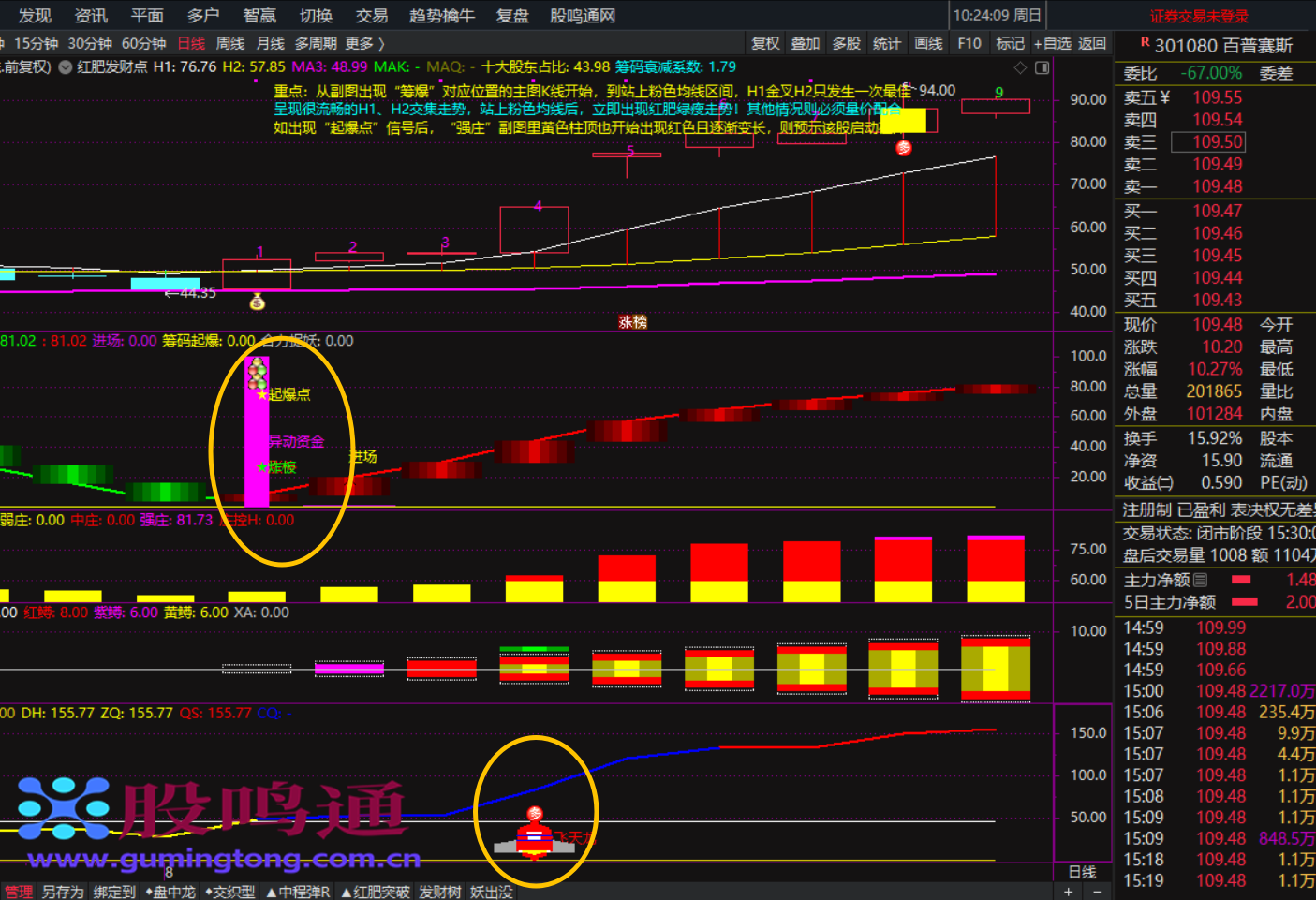The width and height of the screenshot is (1316, 900).
Task: Expand the 更多 periods dropdown
Action: click(x=364, y=43)
